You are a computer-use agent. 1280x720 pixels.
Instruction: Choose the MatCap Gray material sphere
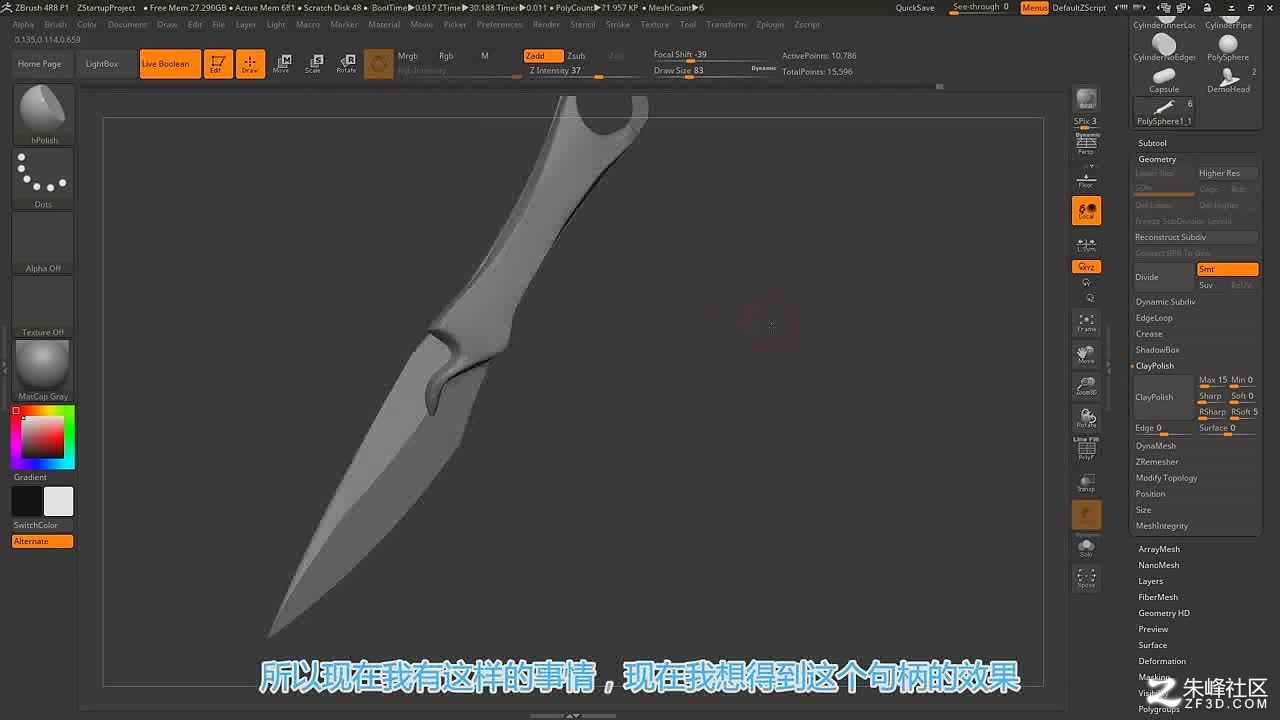43,370
